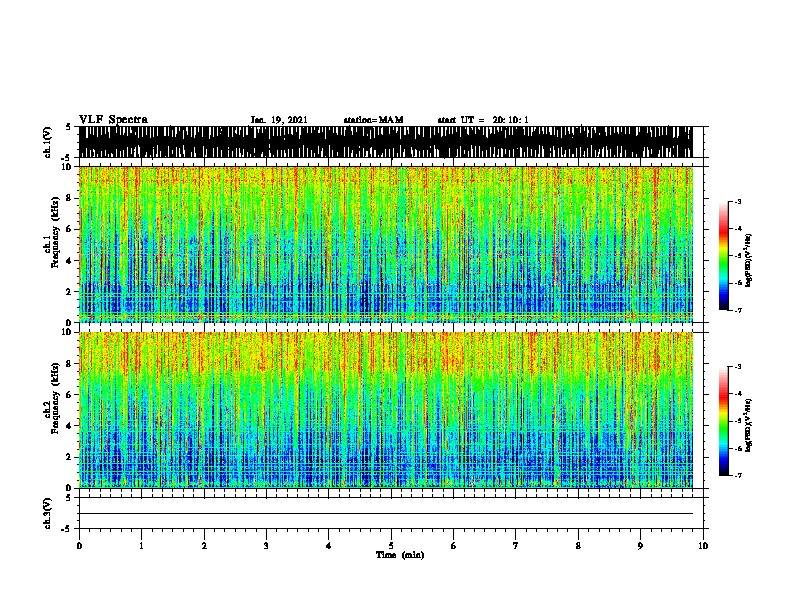The width and height of the screenshot is (792, 612).
Task: Click the time axis tick label "8"
Action: coord(578,546)
